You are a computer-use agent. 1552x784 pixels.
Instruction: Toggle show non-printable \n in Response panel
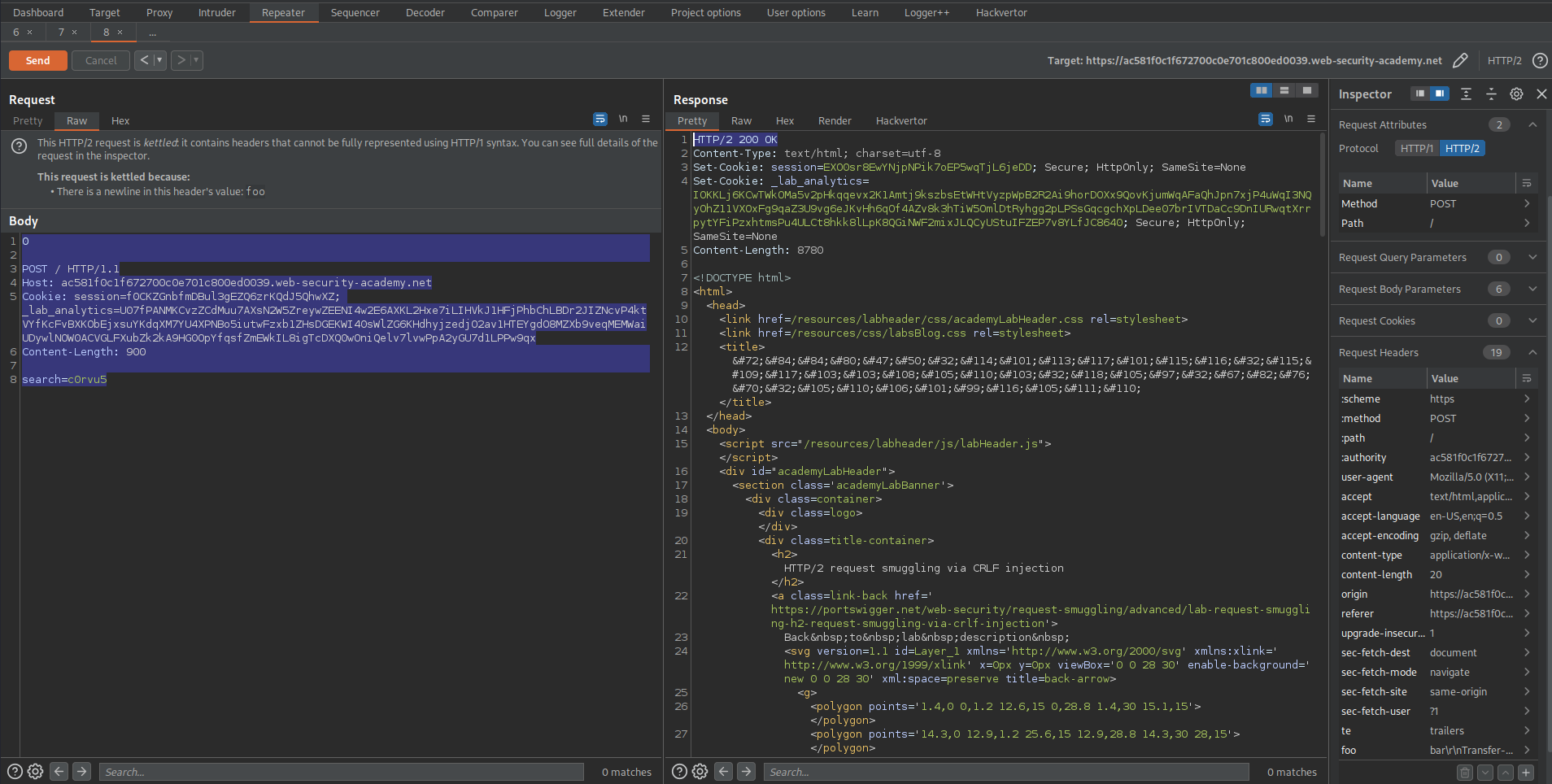click(1288, 119)
